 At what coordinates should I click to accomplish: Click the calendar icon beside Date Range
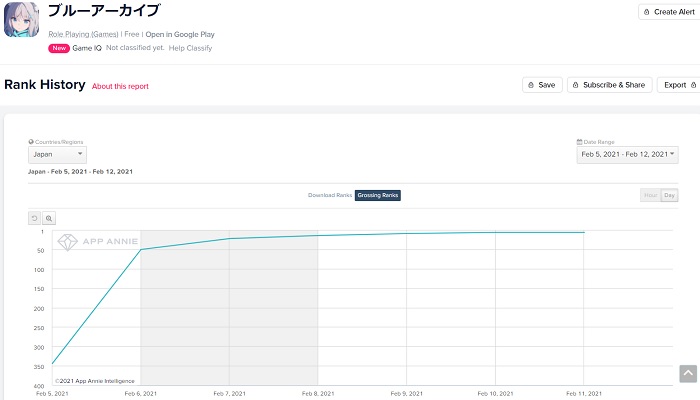click(x=579, y=142)
